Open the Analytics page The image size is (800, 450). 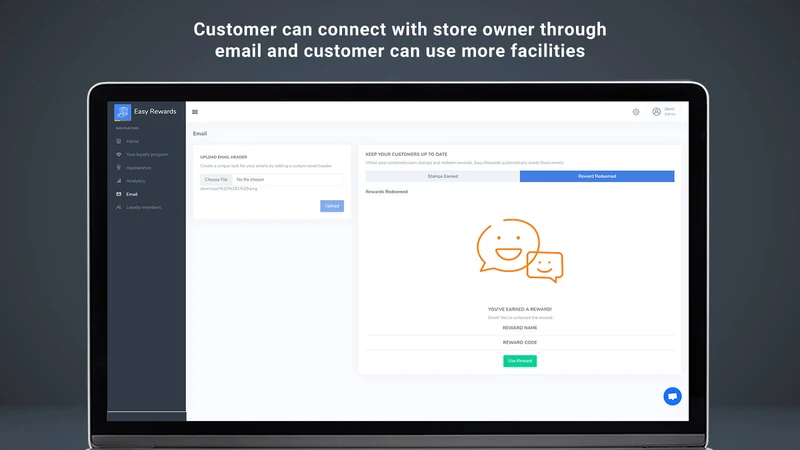click(135, 181)
